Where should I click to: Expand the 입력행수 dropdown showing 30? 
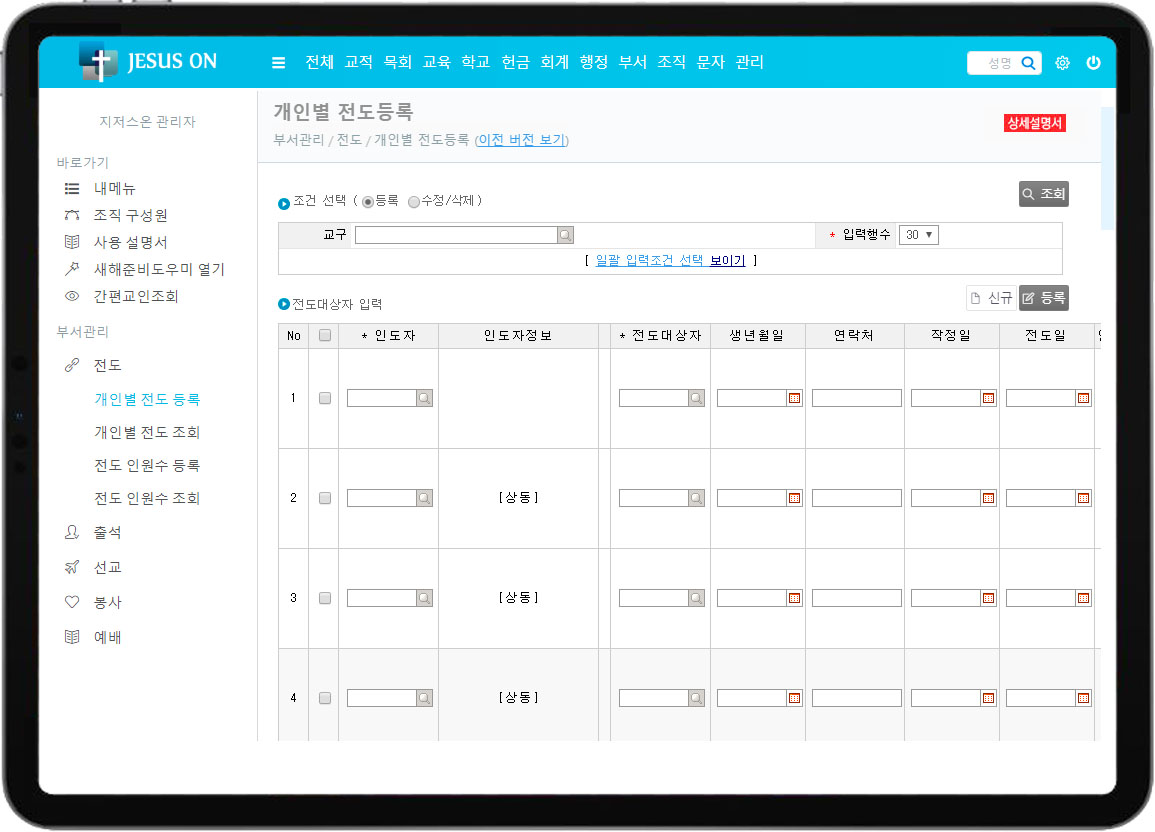pyautogui.click(x=918, y=235)
